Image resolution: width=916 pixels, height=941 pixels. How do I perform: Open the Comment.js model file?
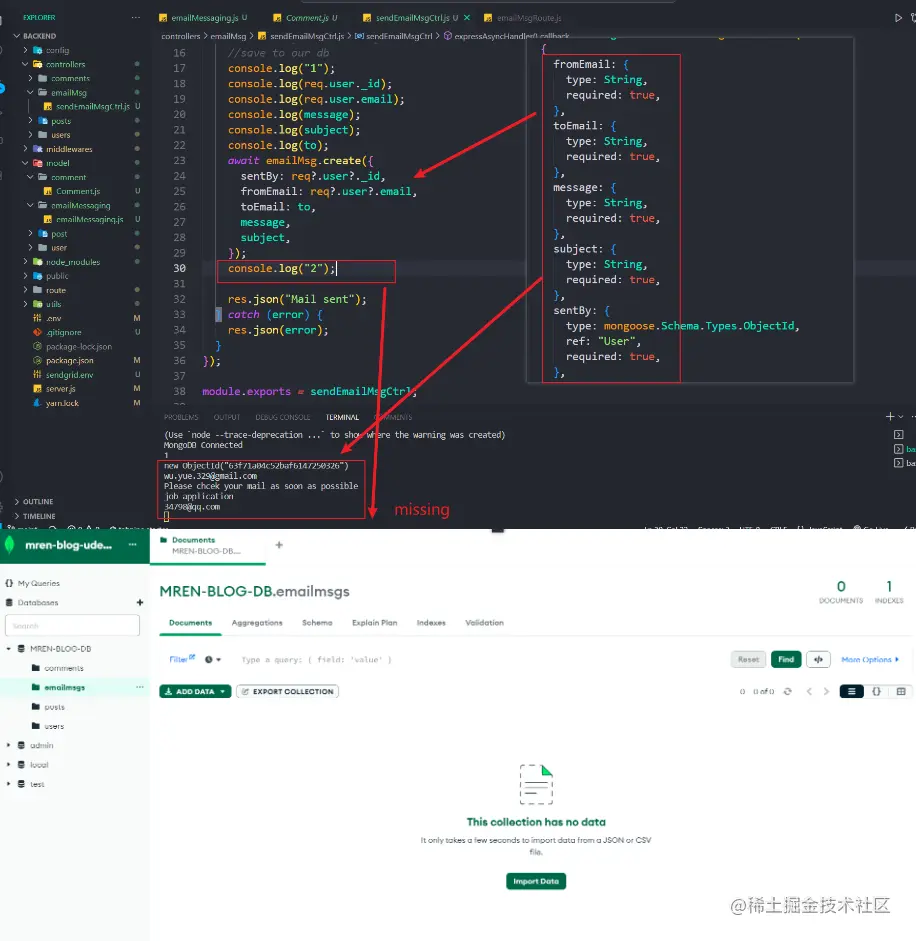coord(78,191)
